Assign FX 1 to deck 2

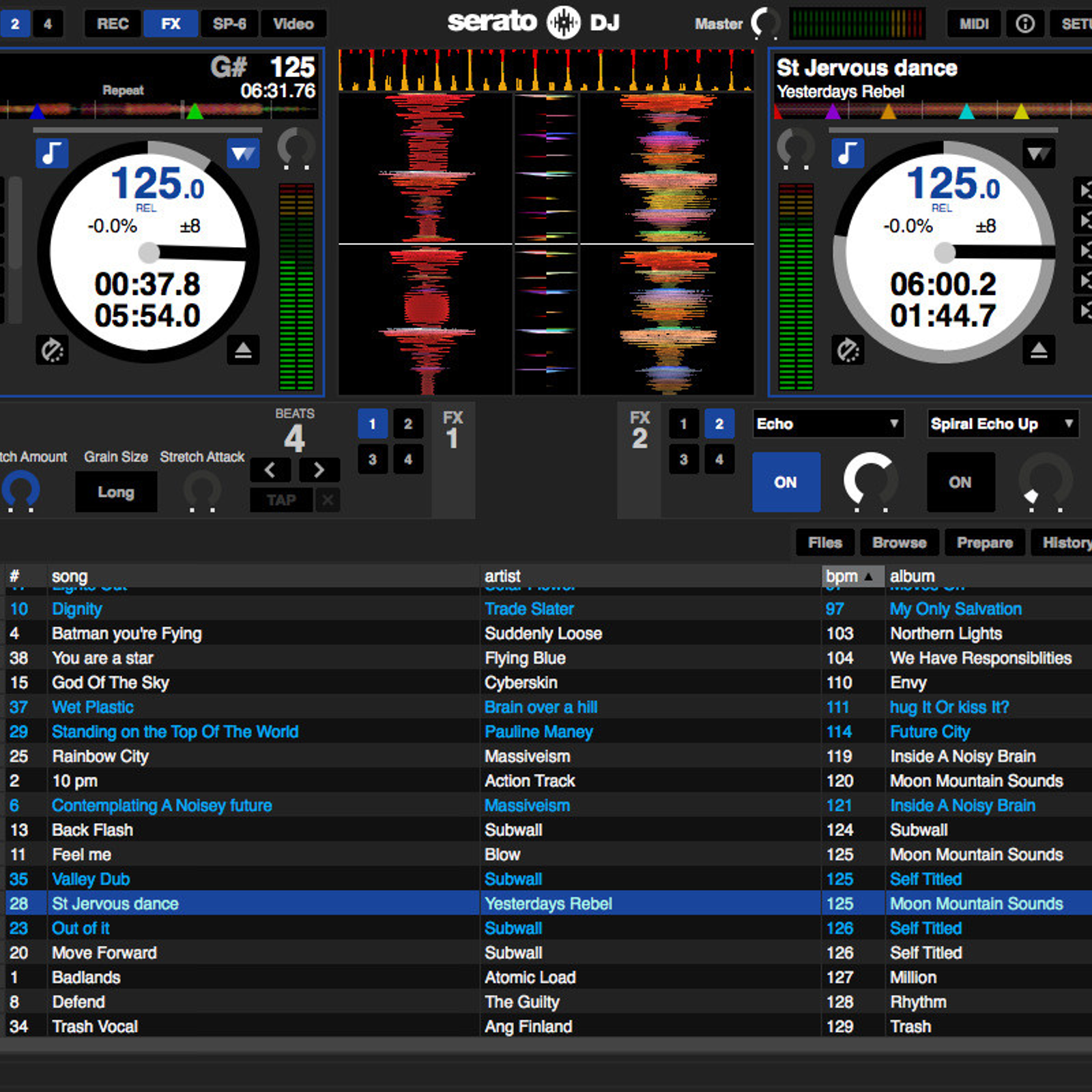click(x=408, y=424)
